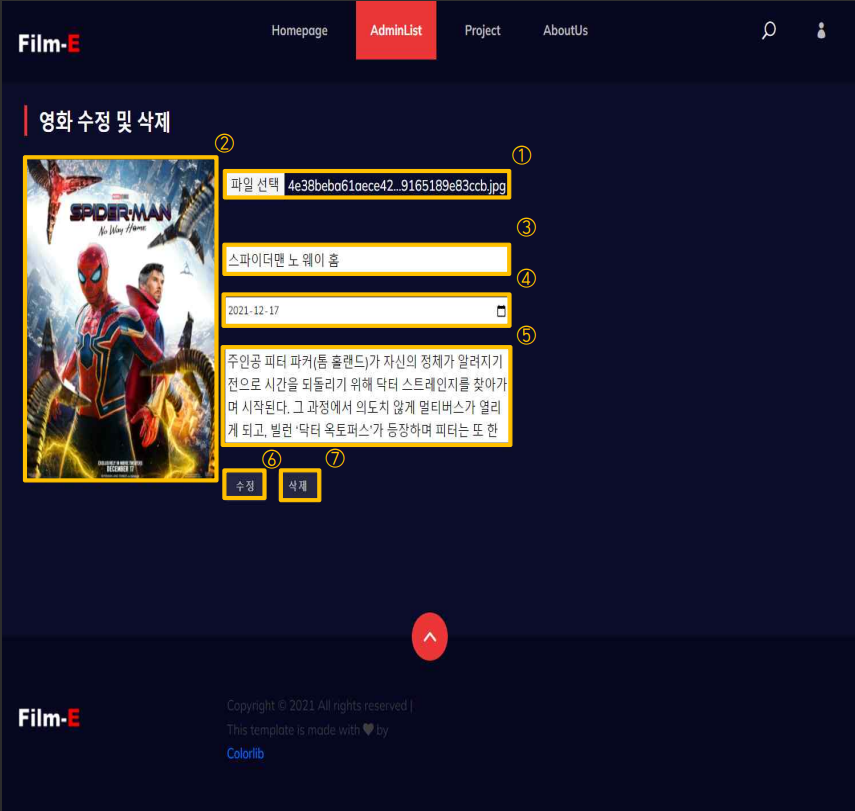Click the selected filename ending 83ccb.jpg
Screen dimensions: 855x811
[x=397, y=185]
